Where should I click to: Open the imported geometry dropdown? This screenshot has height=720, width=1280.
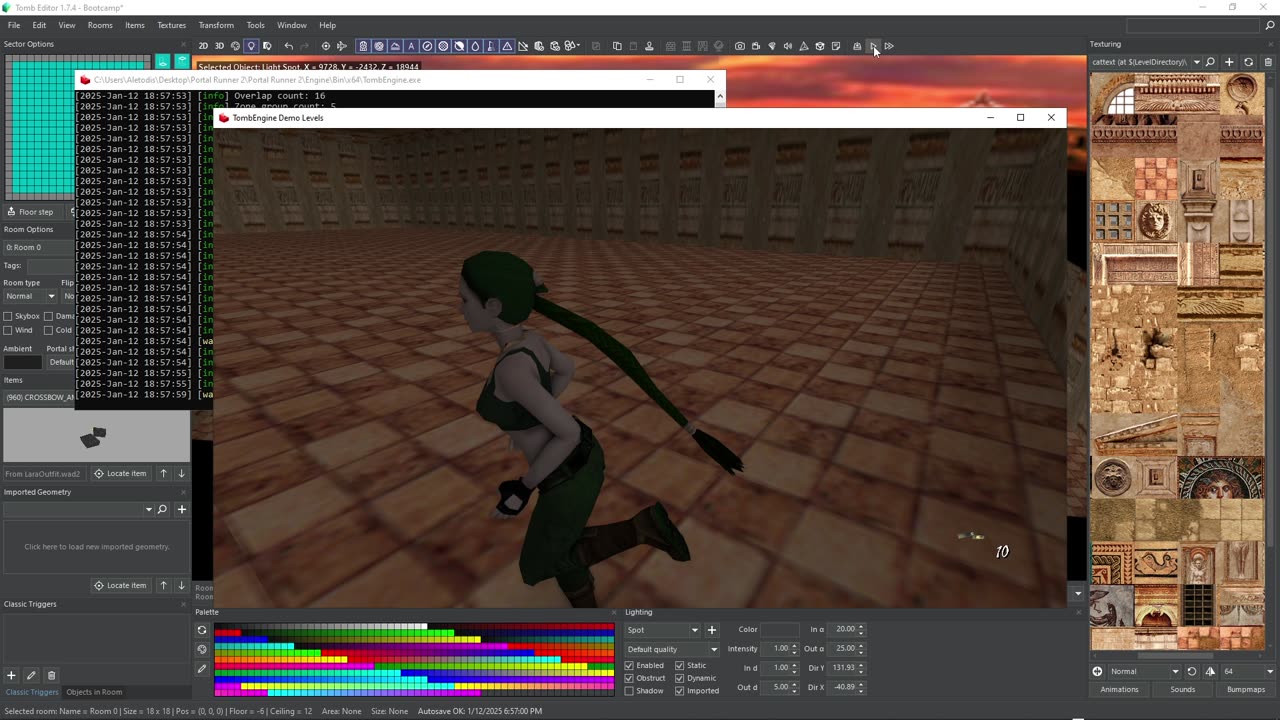pyautogui.click(x=78, y=509)
